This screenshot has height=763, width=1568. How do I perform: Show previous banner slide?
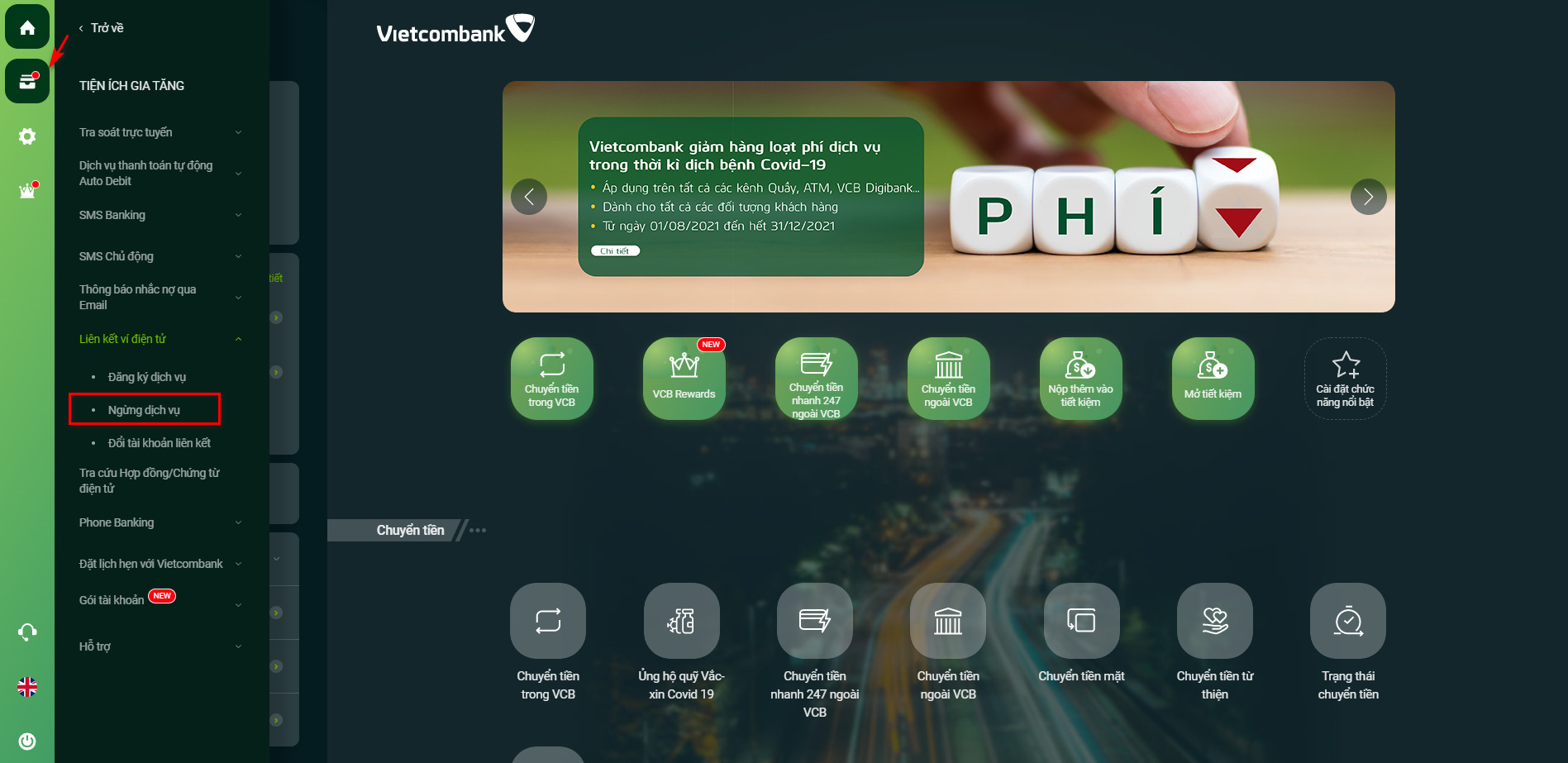tap(529, 197)
